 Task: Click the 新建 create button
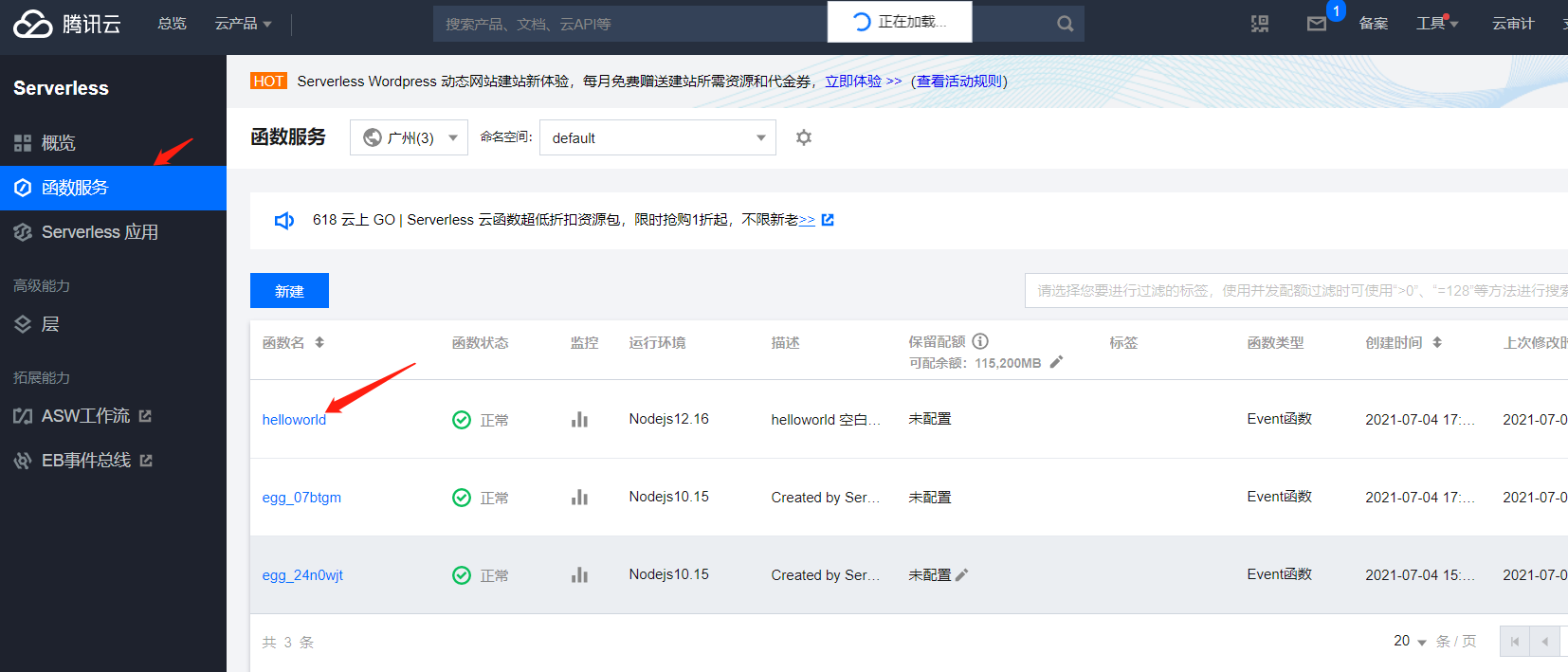(289, 291)
